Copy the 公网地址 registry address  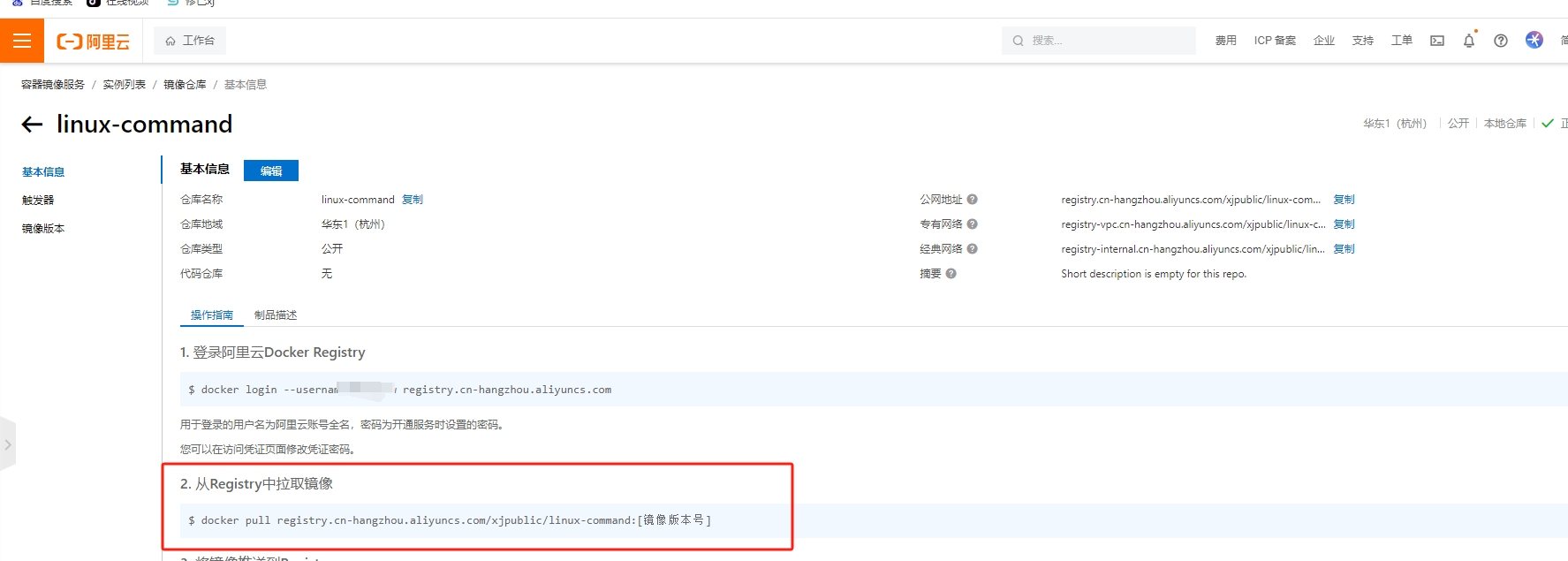(1344, 200)
